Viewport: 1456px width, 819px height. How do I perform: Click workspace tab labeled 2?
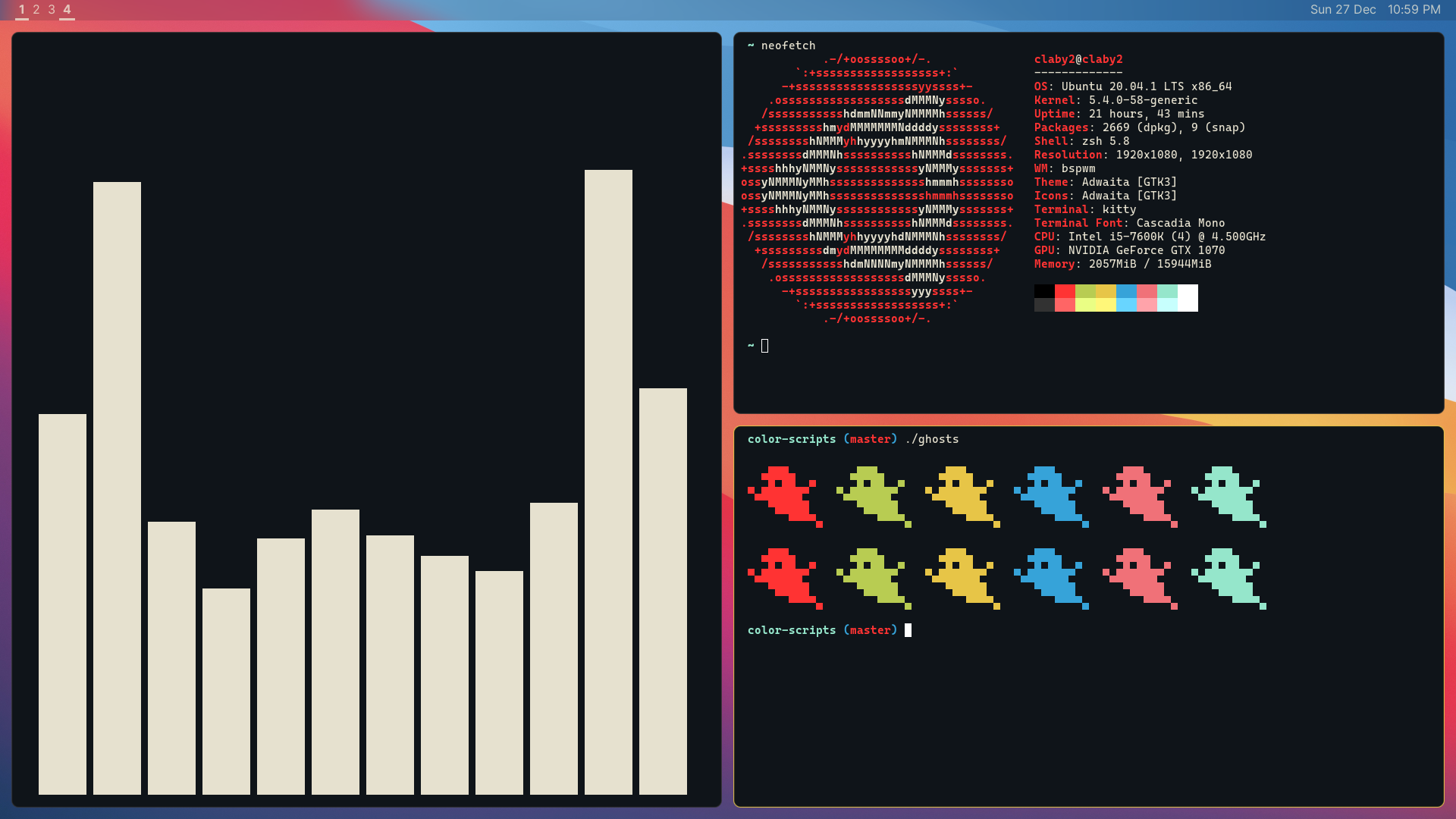tap(36, 9)
